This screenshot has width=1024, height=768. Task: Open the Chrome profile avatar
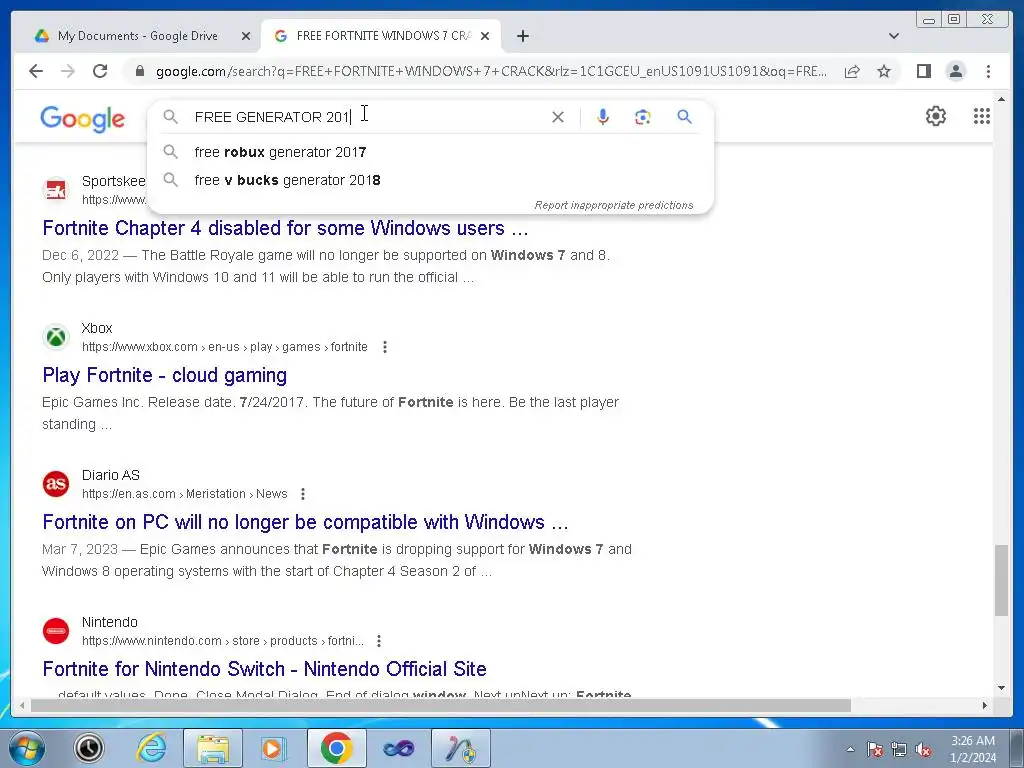[x=956, y=71]
